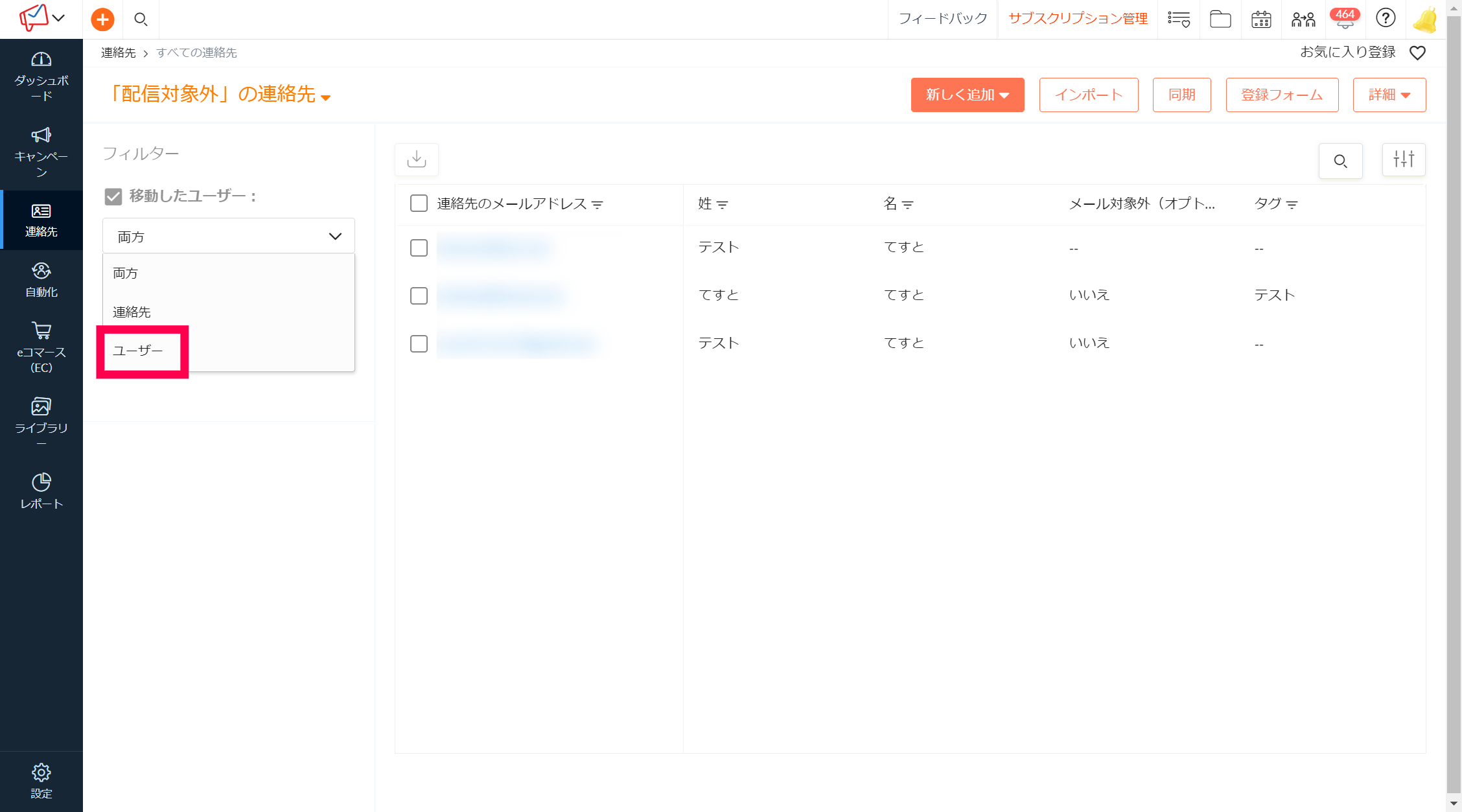This screenshot has height=812, width=1462.
Task: Click the インポート button
Action: pos(1088,95)
